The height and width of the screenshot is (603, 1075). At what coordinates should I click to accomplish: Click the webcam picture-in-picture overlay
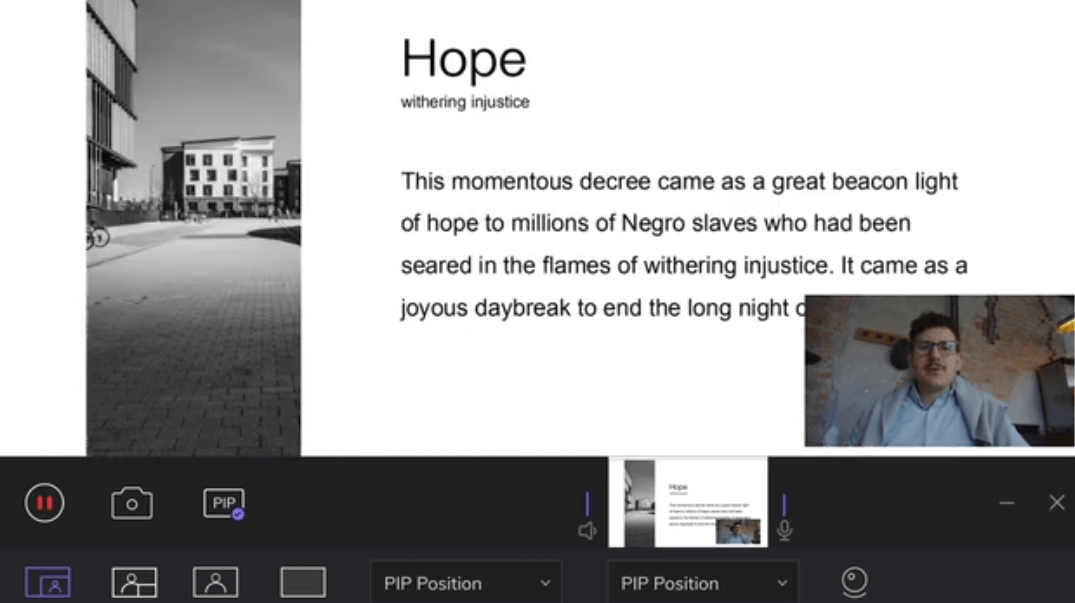[938, 370]
